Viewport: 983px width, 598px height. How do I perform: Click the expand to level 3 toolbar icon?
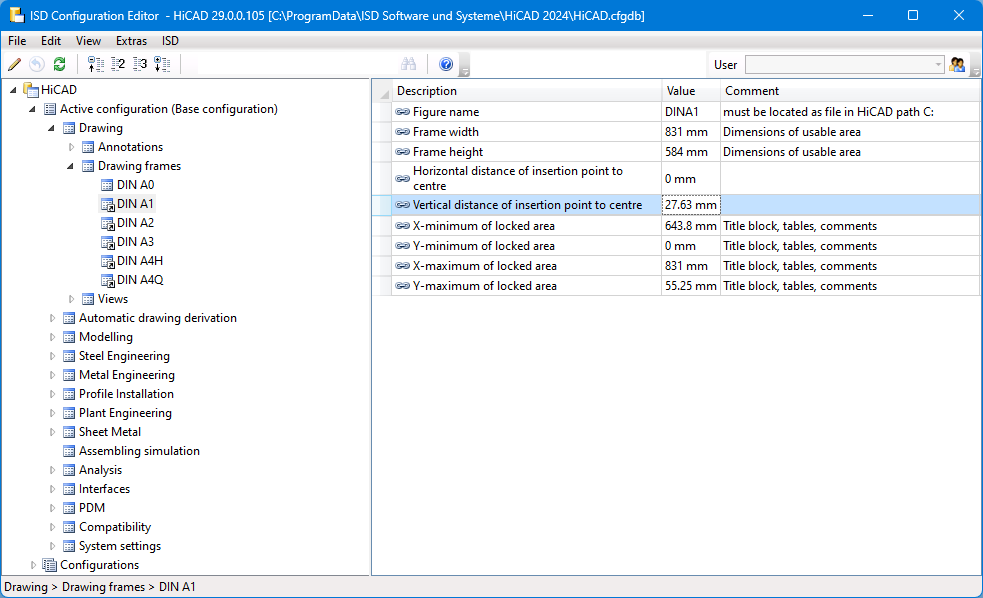click(140, 64)
